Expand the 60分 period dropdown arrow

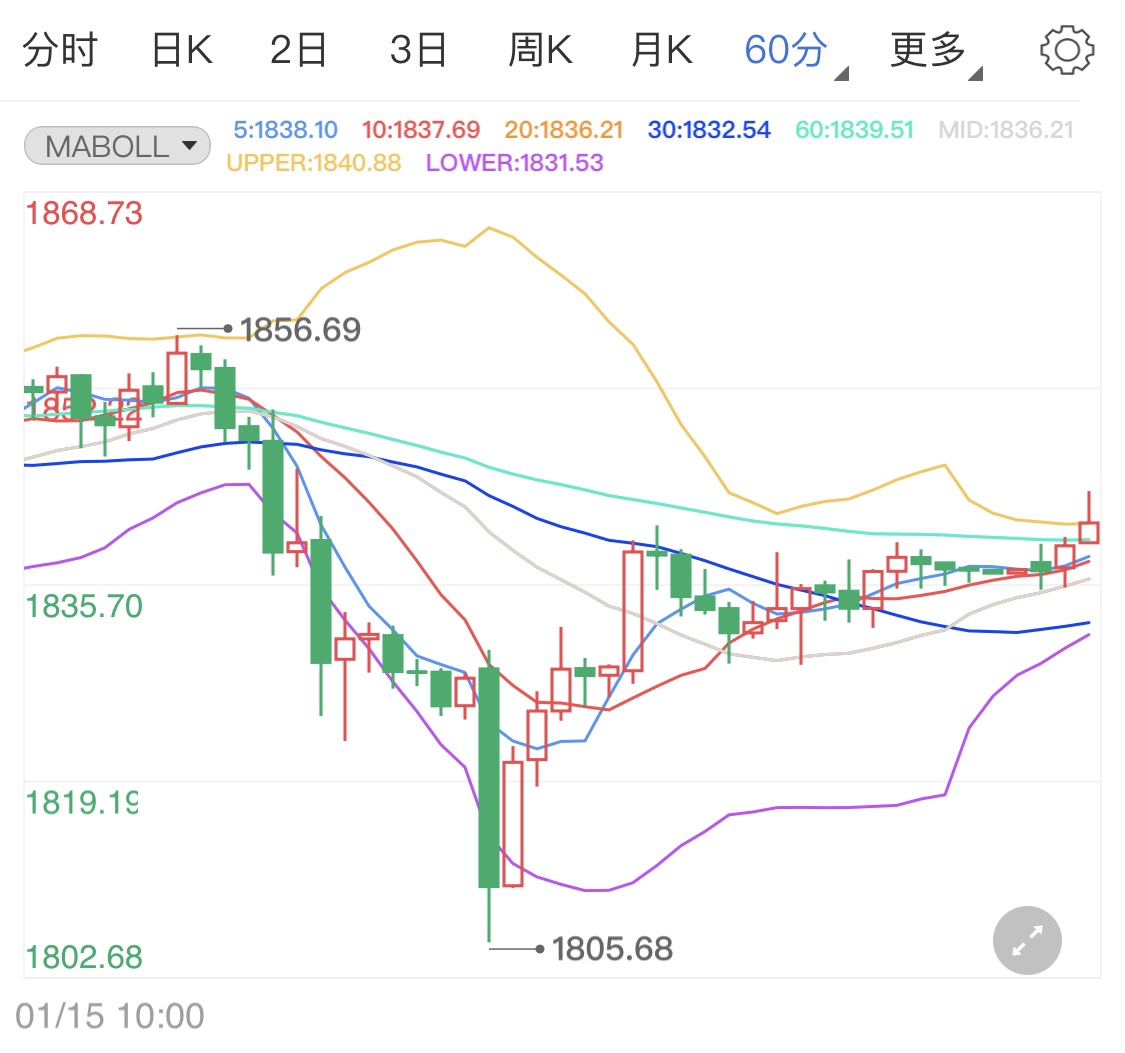[842, 73]
